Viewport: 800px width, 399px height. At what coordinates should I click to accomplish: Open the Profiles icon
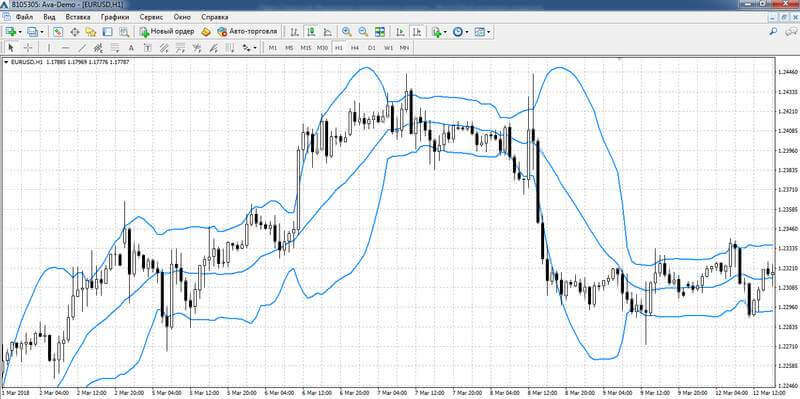tap(33, 32)
